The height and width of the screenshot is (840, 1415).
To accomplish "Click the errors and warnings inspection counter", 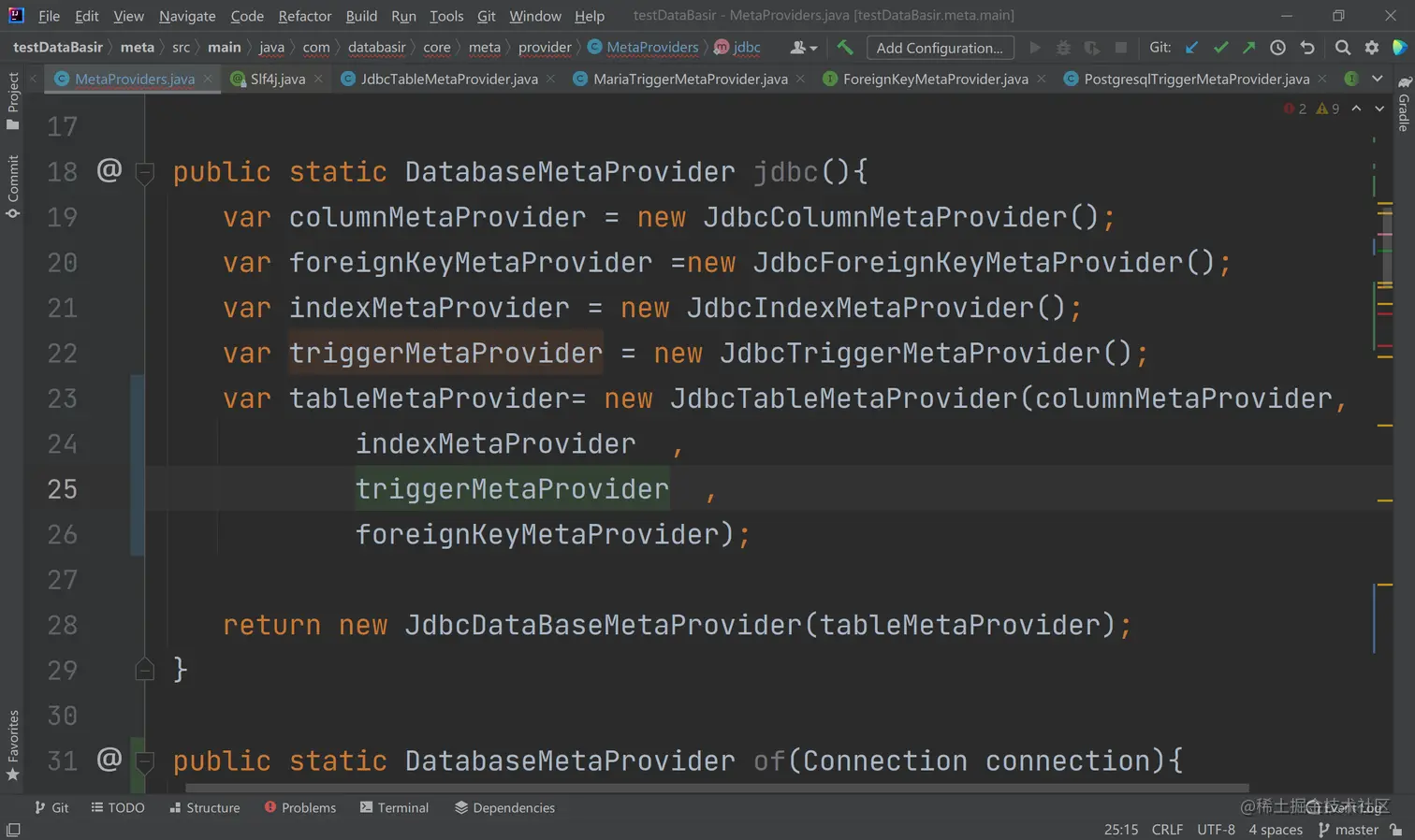I will 1311,109.
